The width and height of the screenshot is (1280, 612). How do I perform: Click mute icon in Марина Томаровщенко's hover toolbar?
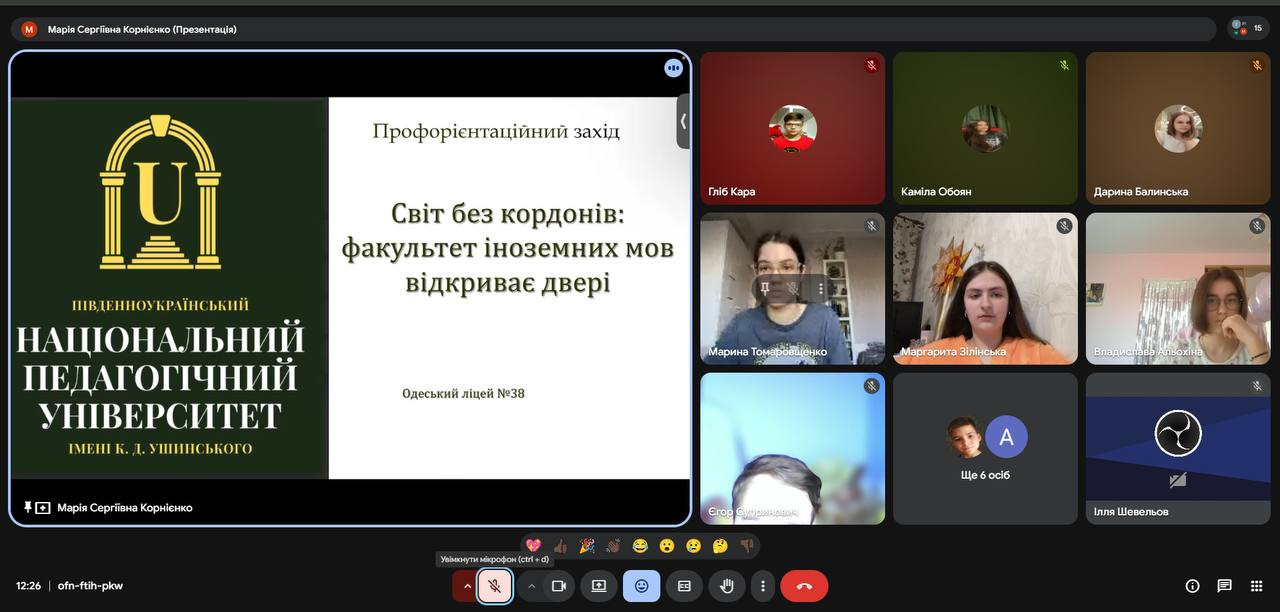[793, 288]
